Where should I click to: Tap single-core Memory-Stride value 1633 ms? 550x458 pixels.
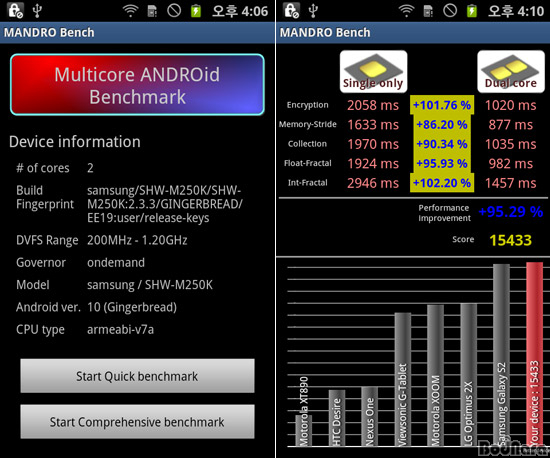pos(373,125)
